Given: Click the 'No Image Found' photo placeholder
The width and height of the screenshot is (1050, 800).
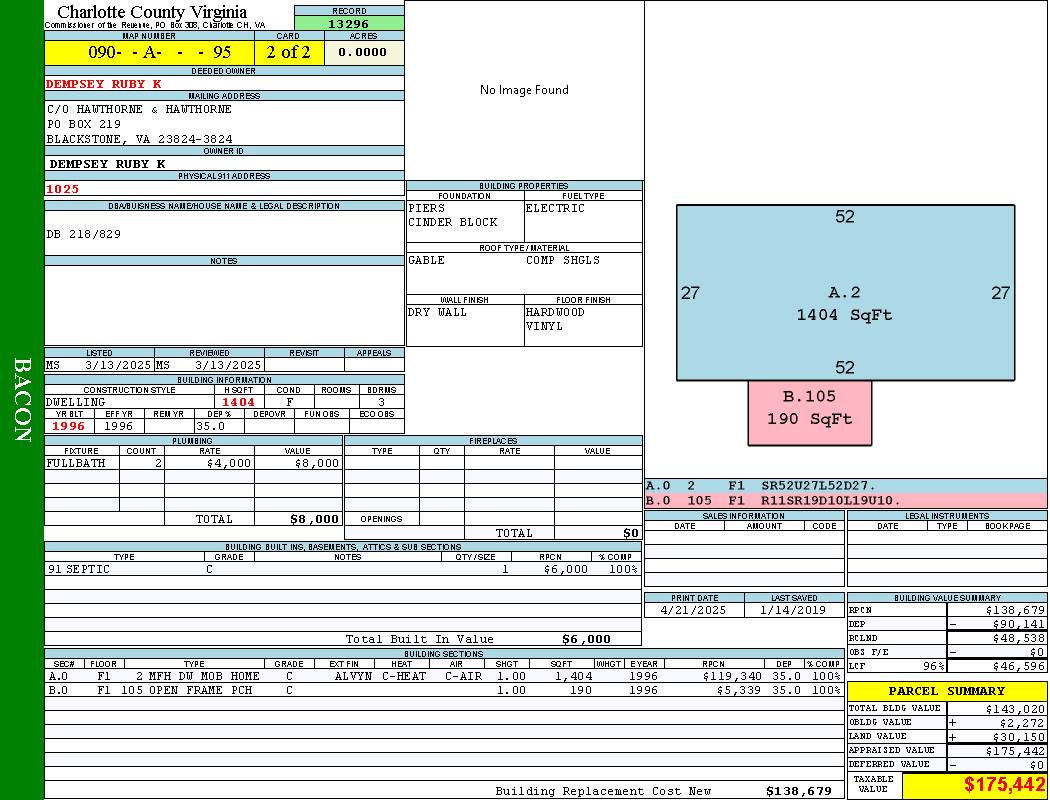Looking at the screenshot, I should pyautogui.click(x=523, y=90).
